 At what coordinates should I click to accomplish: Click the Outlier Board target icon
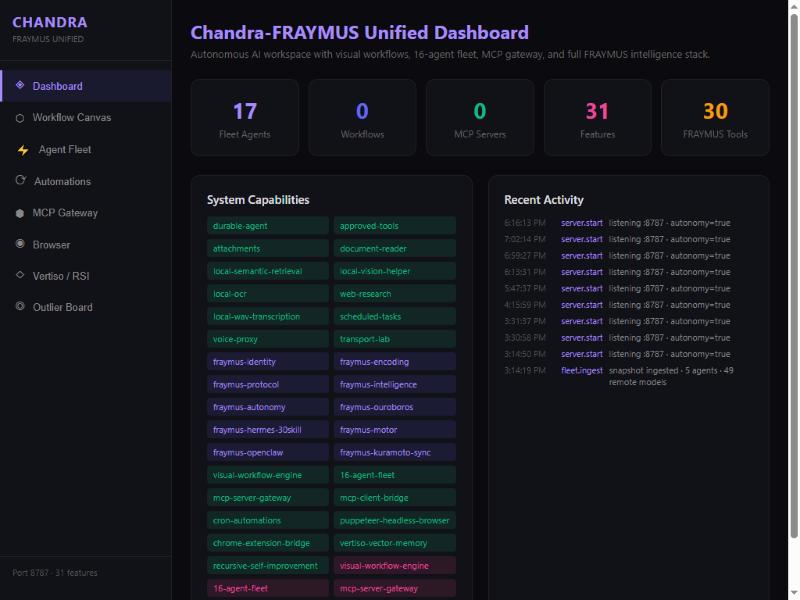click(20, 306)
